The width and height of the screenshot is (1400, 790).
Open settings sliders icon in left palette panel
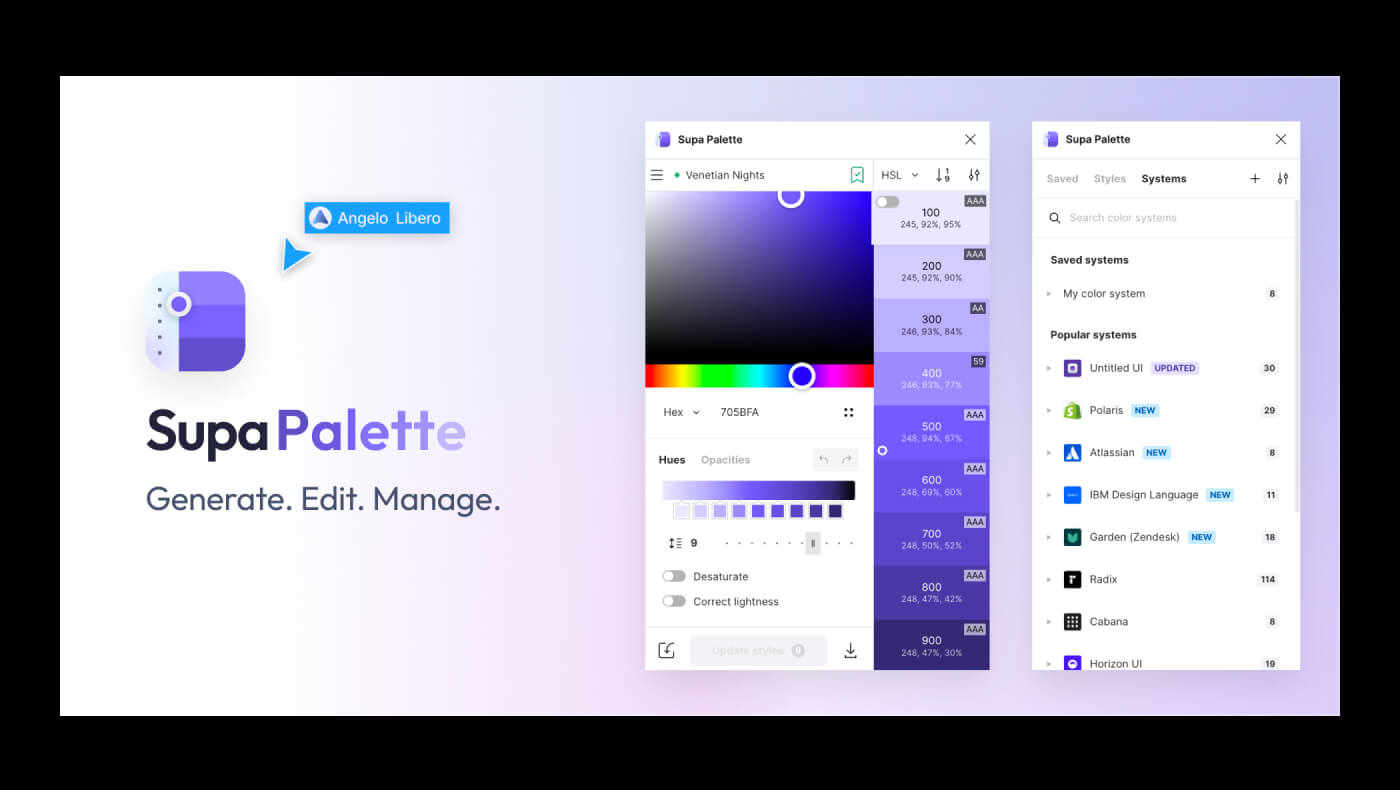click(974, 175)
